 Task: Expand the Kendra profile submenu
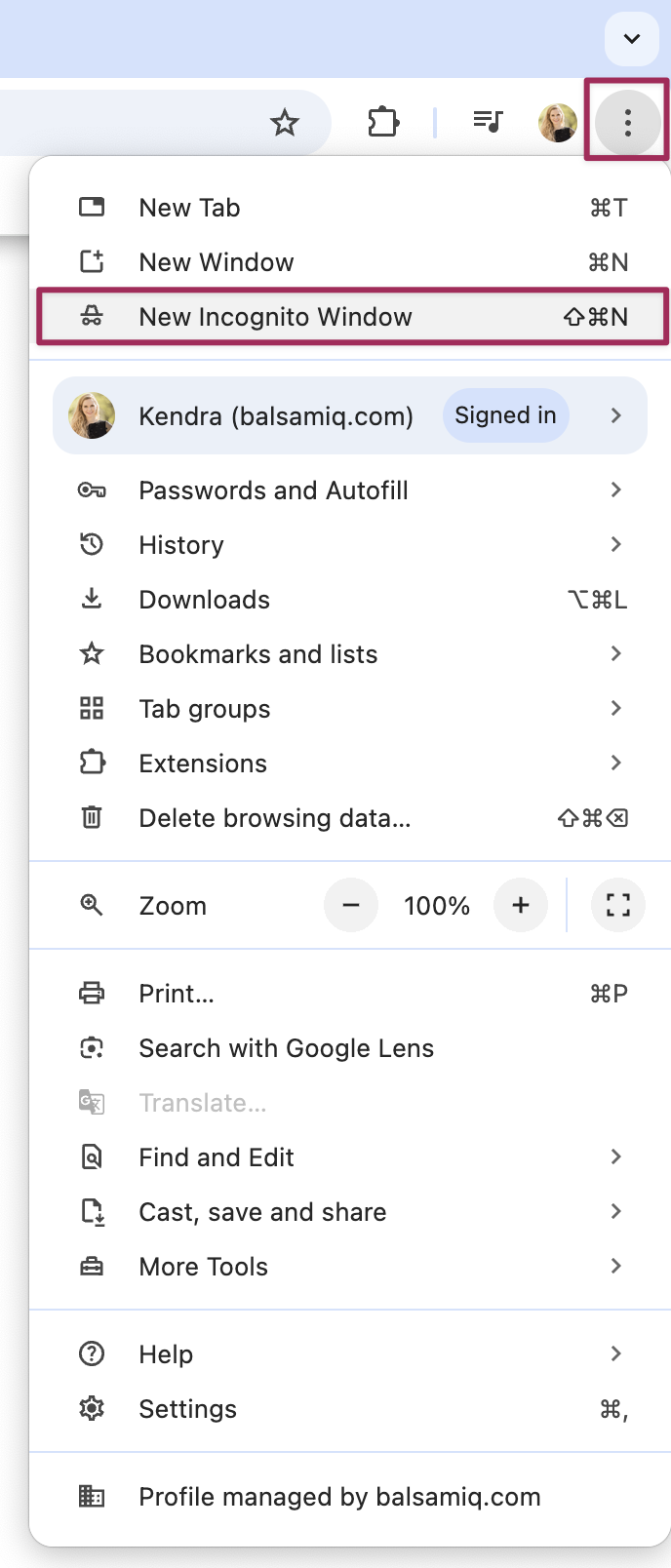pos(616,415)
